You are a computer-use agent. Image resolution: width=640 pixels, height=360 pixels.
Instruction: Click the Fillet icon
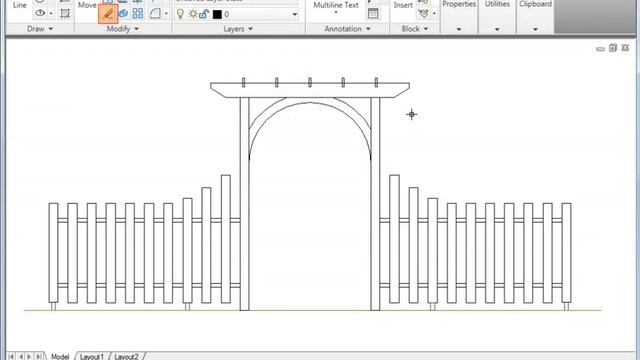(155, 13)
